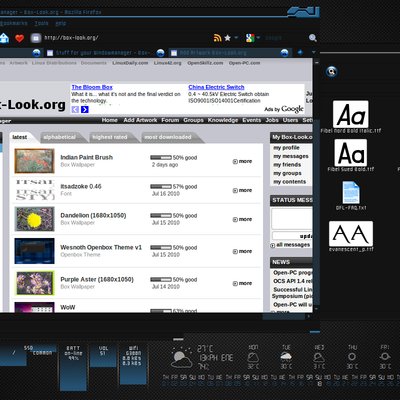Open the 'Itsadzoke 0.46' font entry

click(x=81, y=187)
